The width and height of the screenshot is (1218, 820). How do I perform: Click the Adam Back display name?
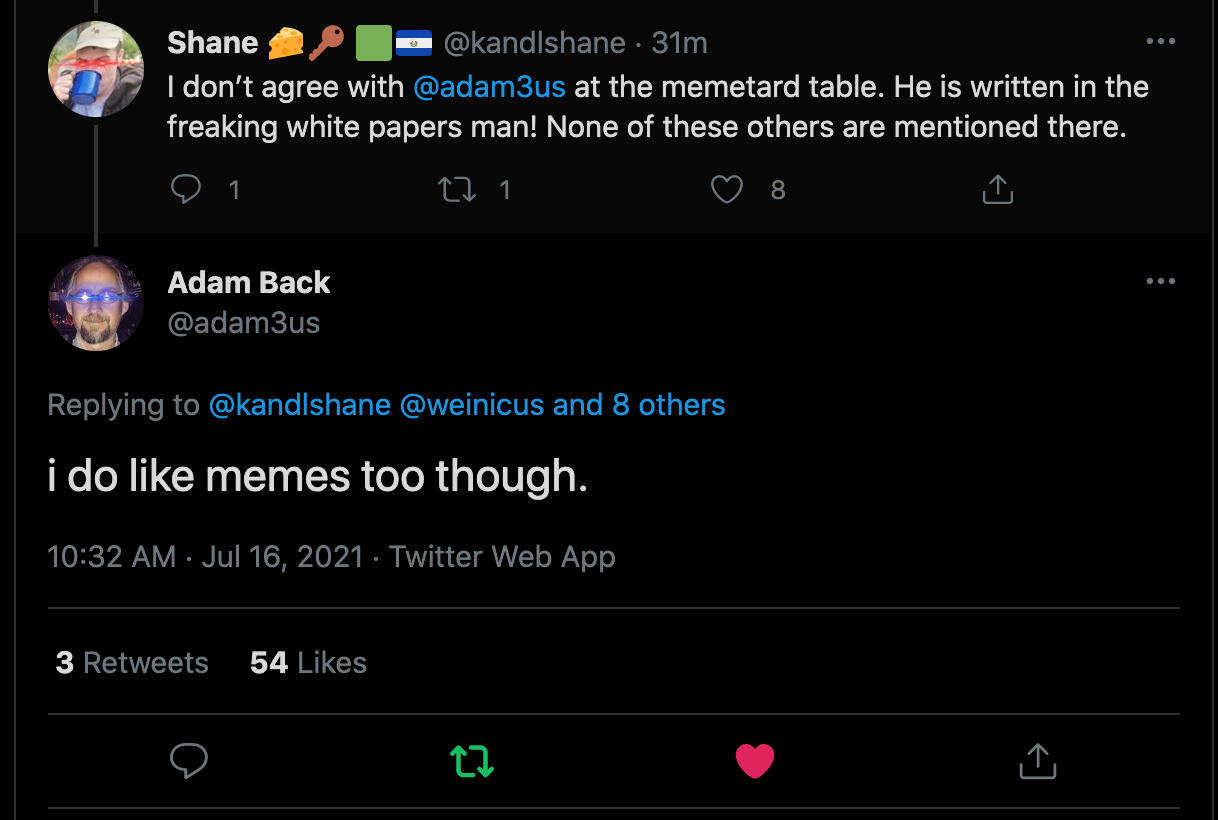pyautogui.click(x=248, y=283)
